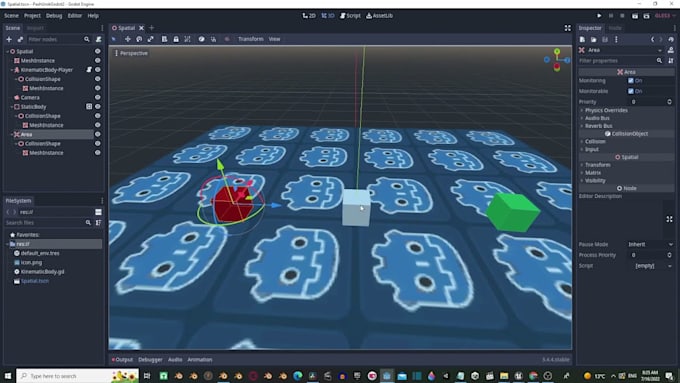Load resource folder icon in Inspector
This screenshot has height=383, width=680.
tap(593, 39)
